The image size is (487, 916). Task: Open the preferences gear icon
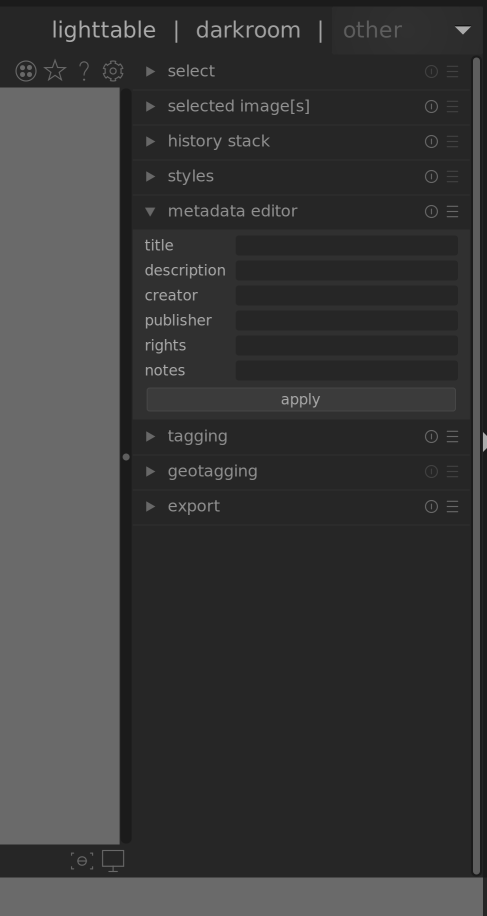tap(113, 71)
